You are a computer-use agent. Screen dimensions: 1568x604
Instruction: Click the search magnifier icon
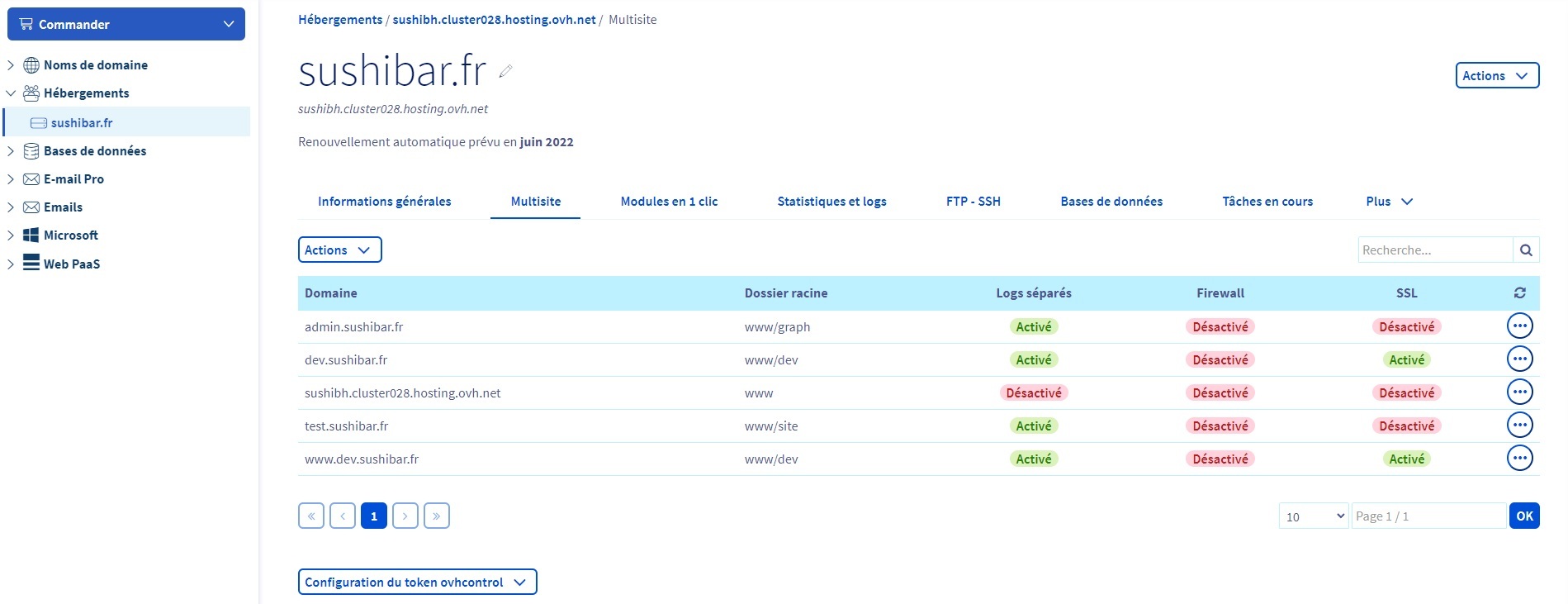tap(1526, 250)
